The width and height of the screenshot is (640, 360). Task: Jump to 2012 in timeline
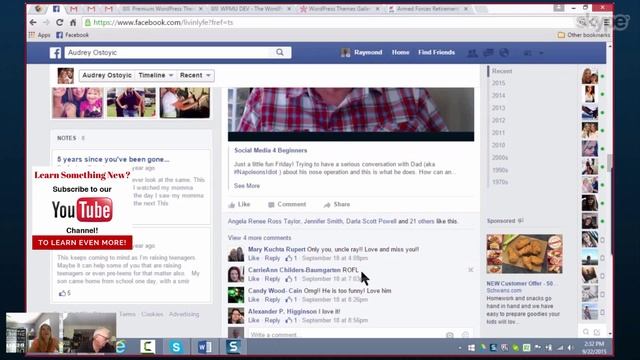[x=498, y=120]
